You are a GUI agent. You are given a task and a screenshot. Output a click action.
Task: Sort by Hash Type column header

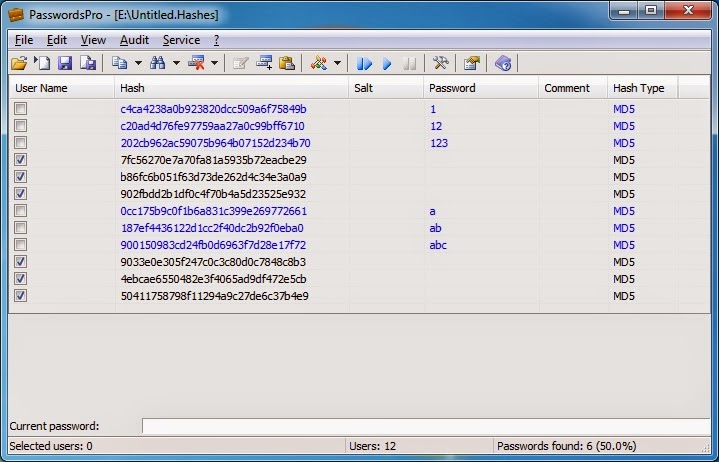click(643, 88)
